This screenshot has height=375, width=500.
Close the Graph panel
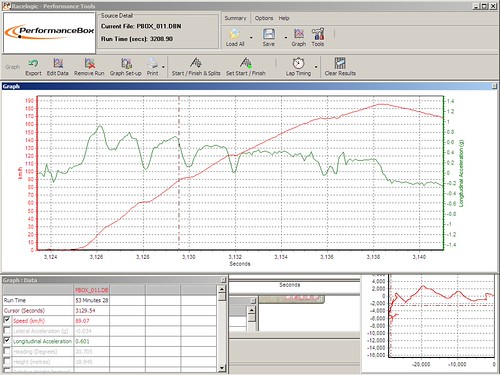point(494,86)
